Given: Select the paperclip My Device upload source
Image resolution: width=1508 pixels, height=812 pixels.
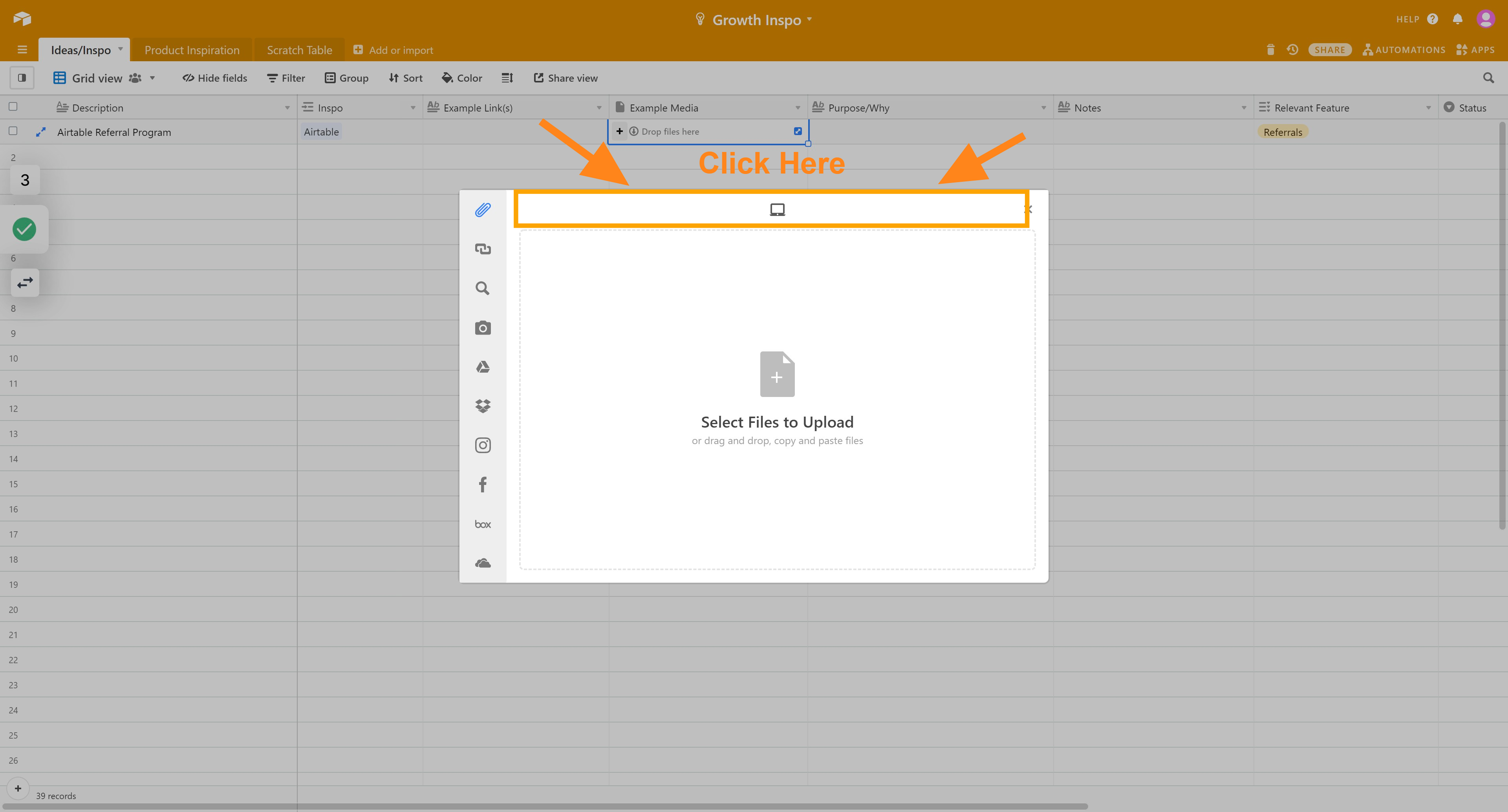Looking at the screenshot, I should pyautogui.click(x=482, y=210).
